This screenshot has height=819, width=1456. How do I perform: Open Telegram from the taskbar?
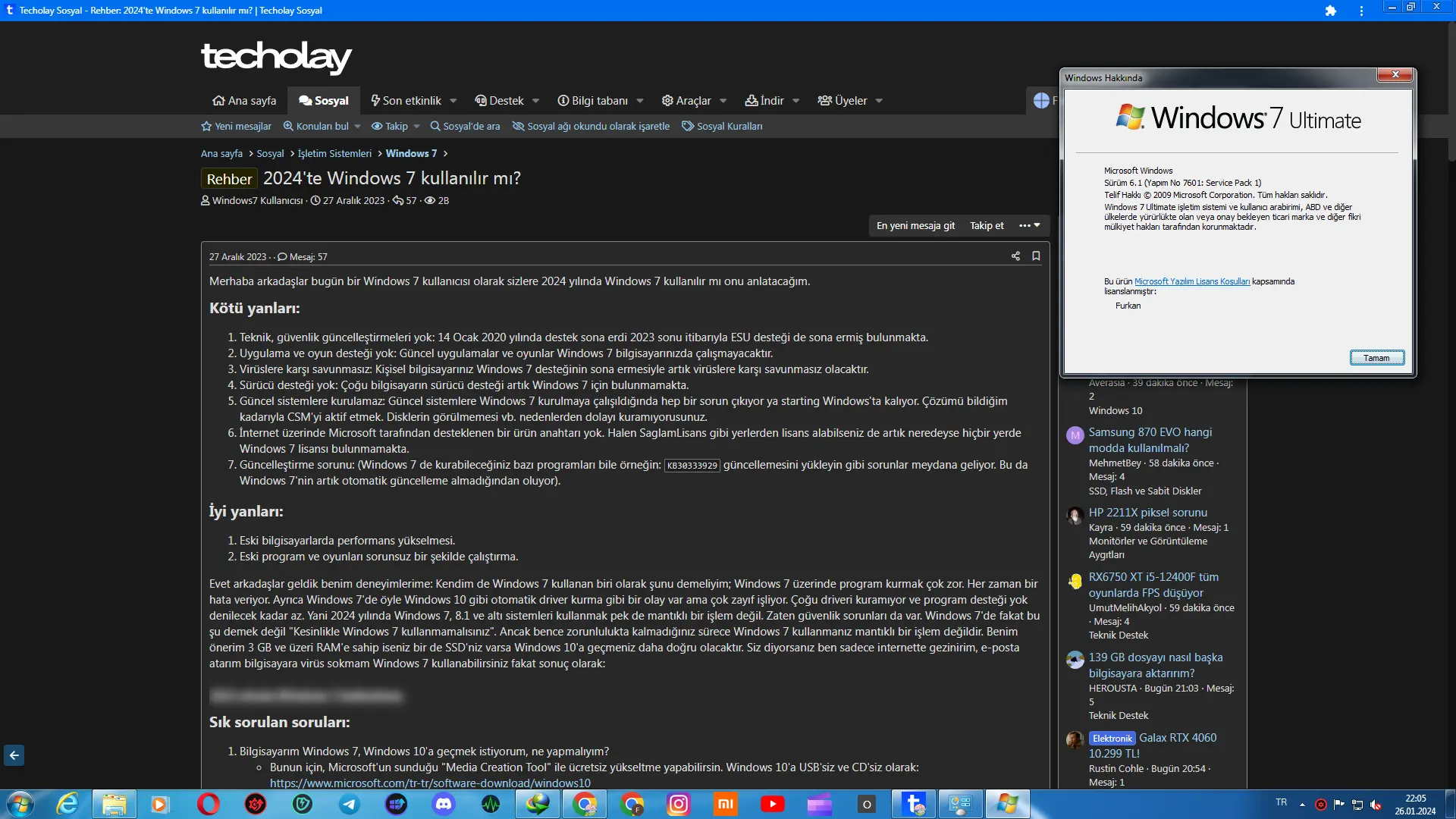(349, 804)
